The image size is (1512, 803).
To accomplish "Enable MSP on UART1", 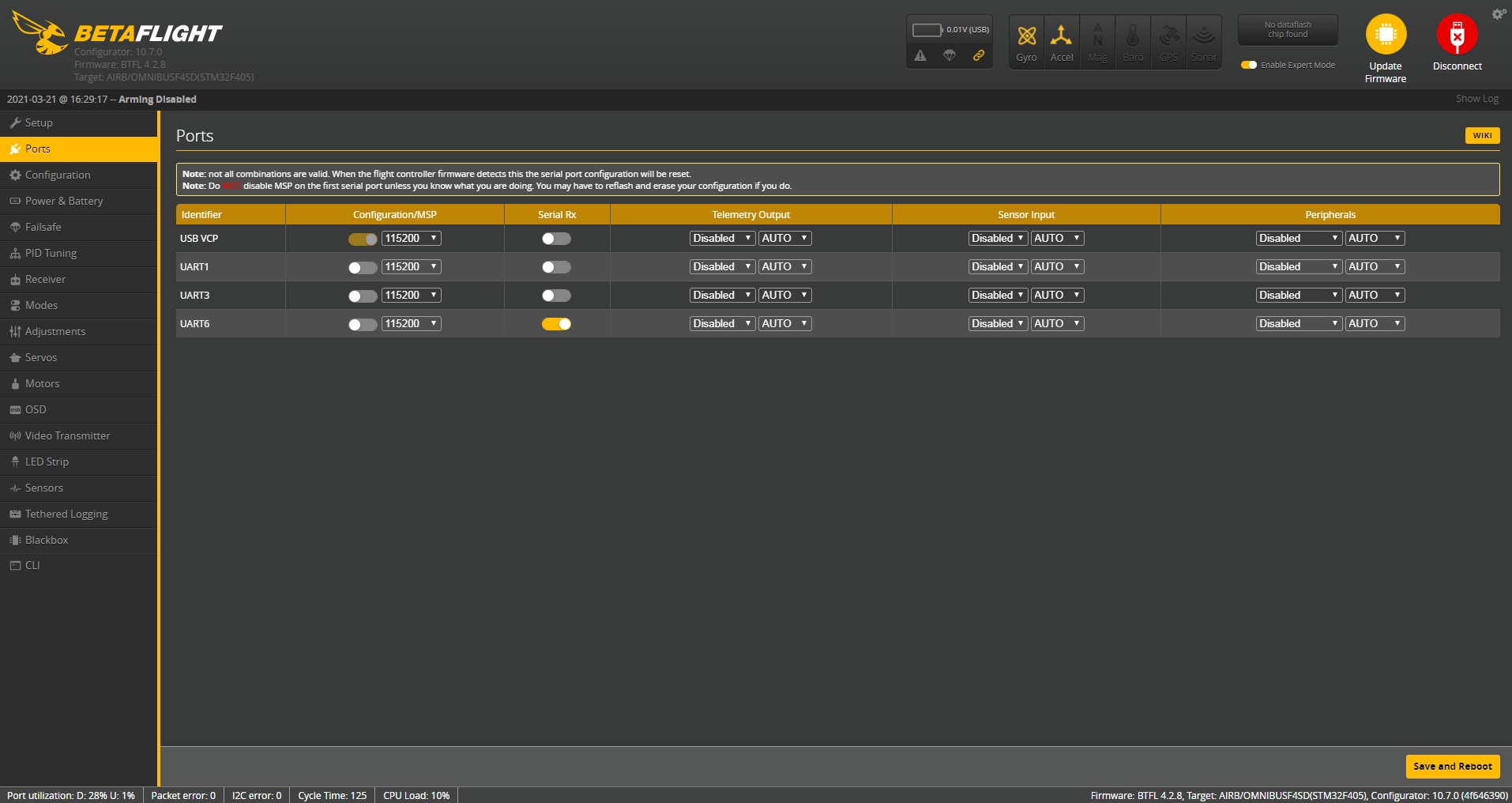I will pyautogui.click(x=363, y=267).
